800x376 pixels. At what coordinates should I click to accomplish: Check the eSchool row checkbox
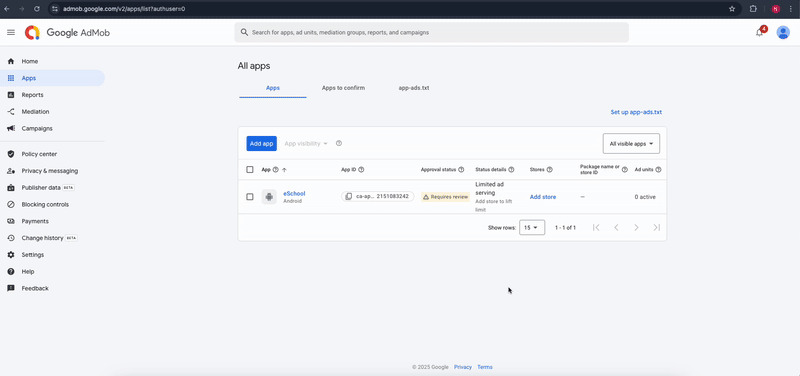(249, 196)
